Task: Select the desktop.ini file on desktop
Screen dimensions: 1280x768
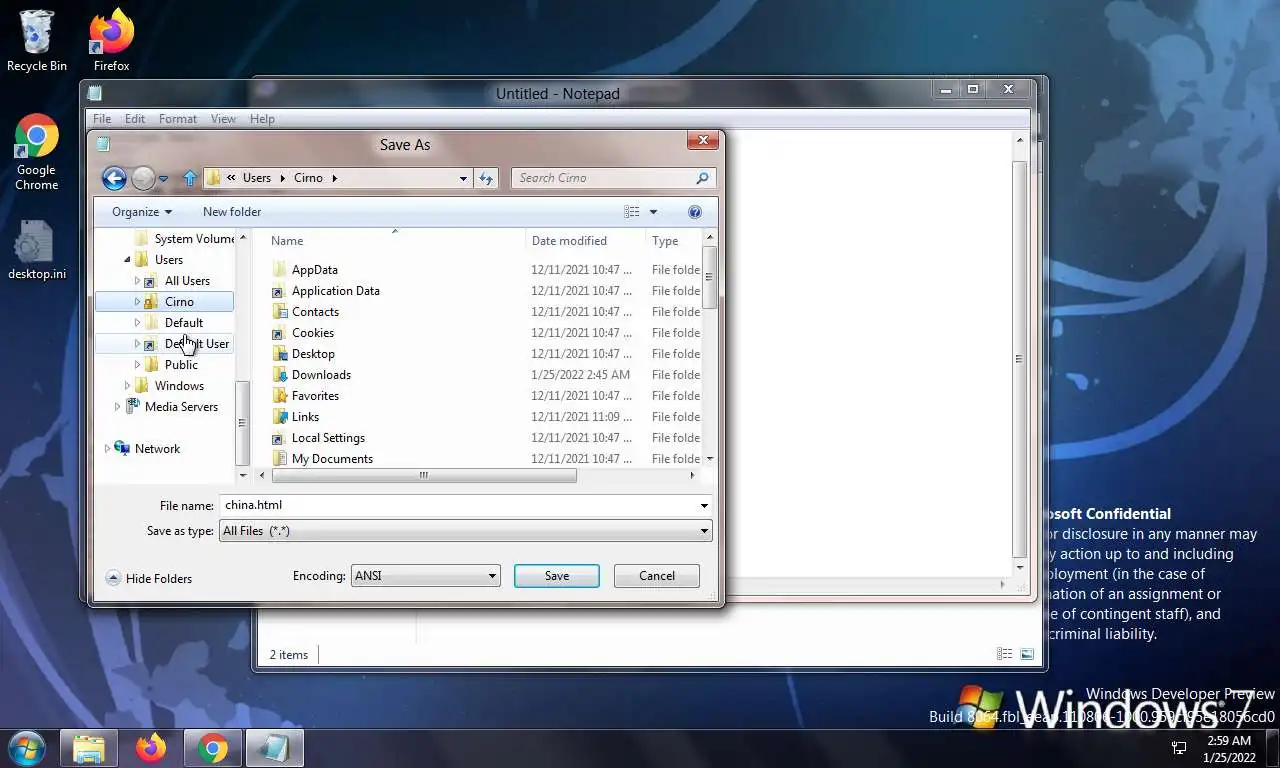Action: tap(37, 250)
